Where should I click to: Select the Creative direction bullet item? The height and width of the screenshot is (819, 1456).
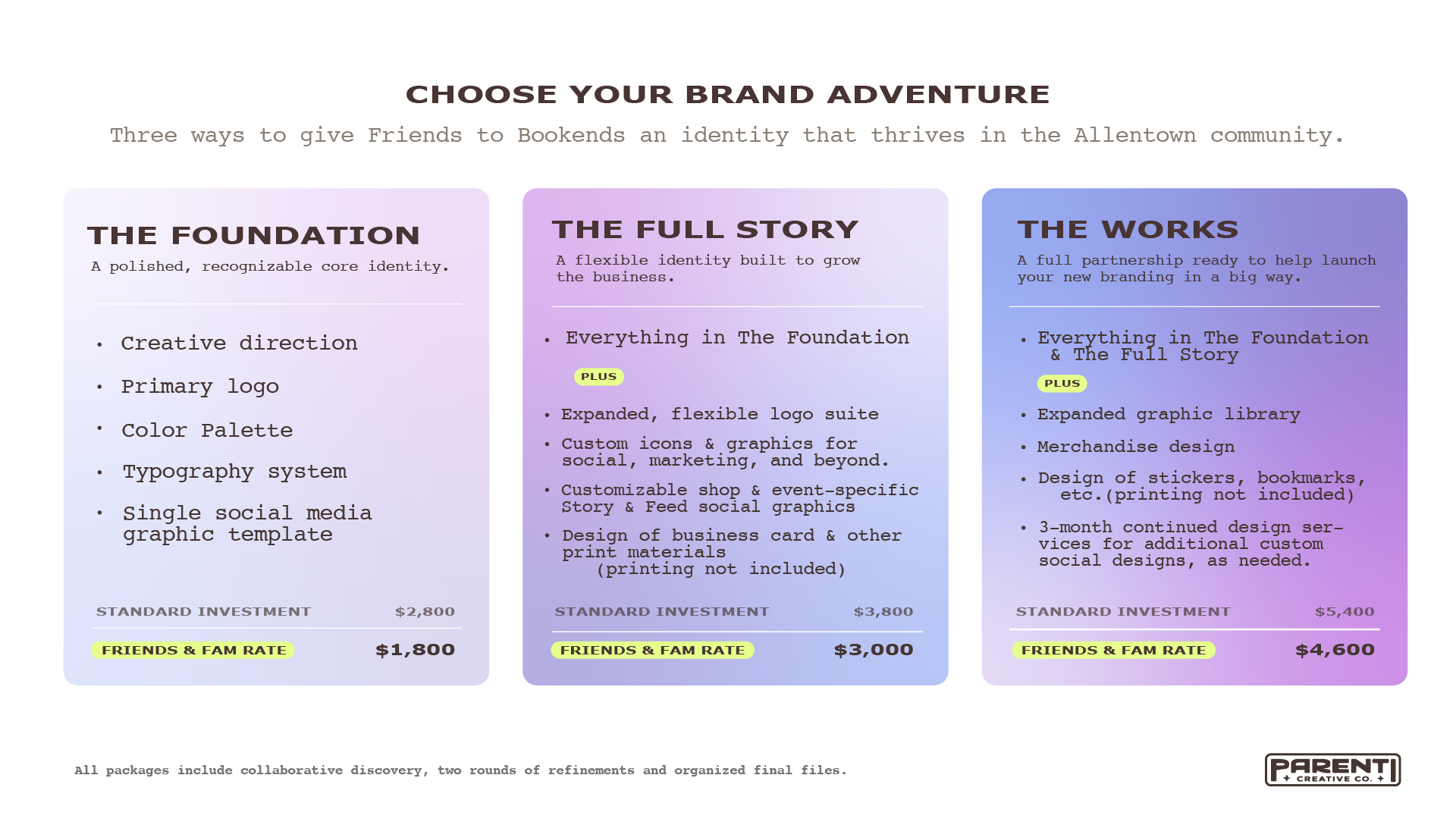(239, 344)
